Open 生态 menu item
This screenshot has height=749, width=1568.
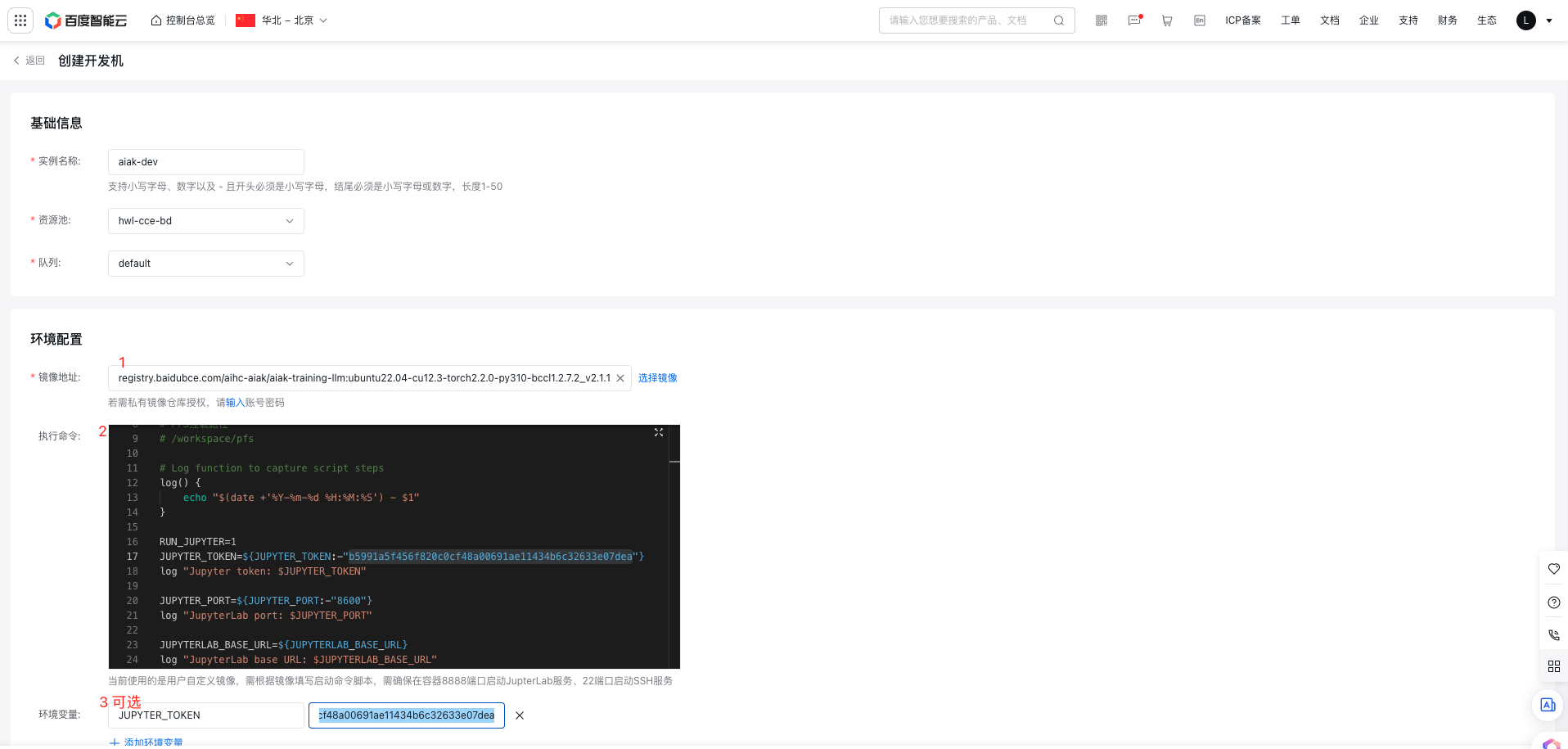coord(1487,20)
